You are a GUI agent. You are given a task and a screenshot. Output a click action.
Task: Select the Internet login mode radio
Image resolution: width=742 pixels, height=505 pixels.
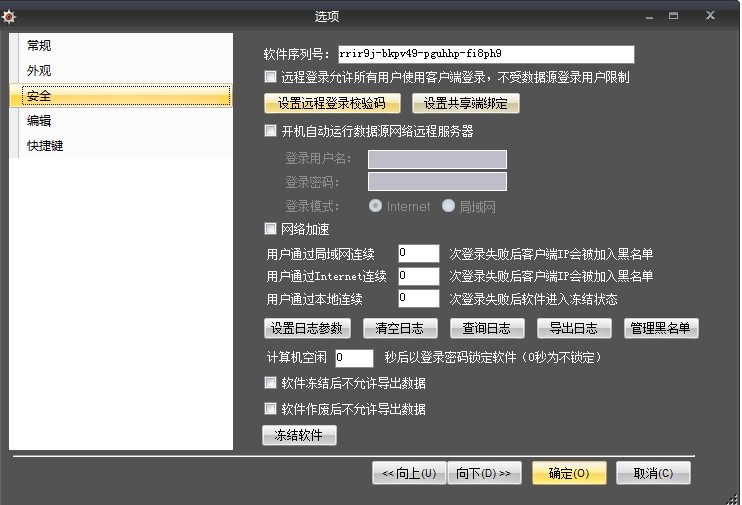pyautogui.click(x=375, y=206)
